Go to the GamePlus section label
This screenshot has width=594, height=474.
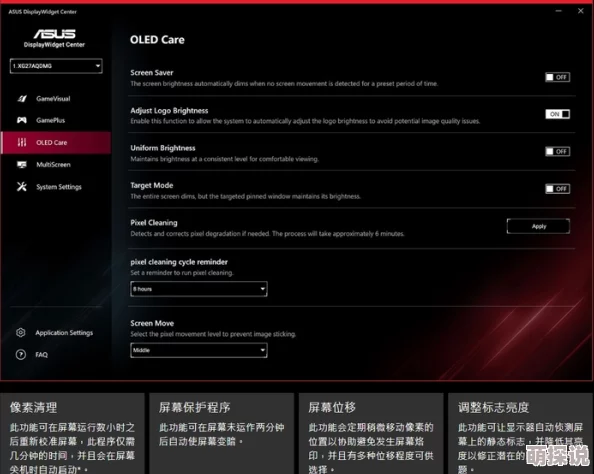click(x=50, y=120)
